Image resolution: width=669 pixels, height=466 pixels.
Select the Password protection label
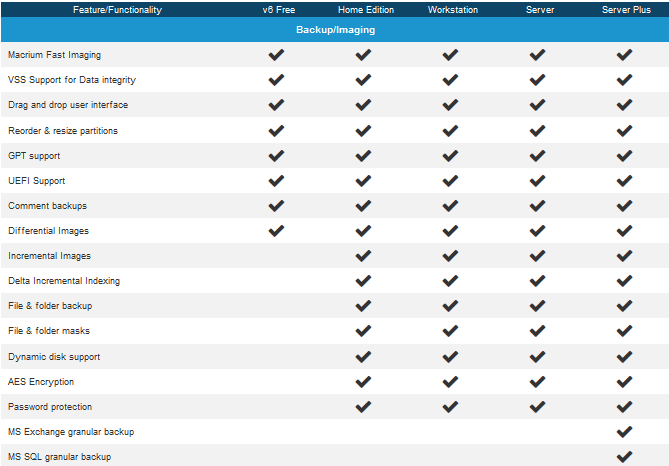click(50, 407)
